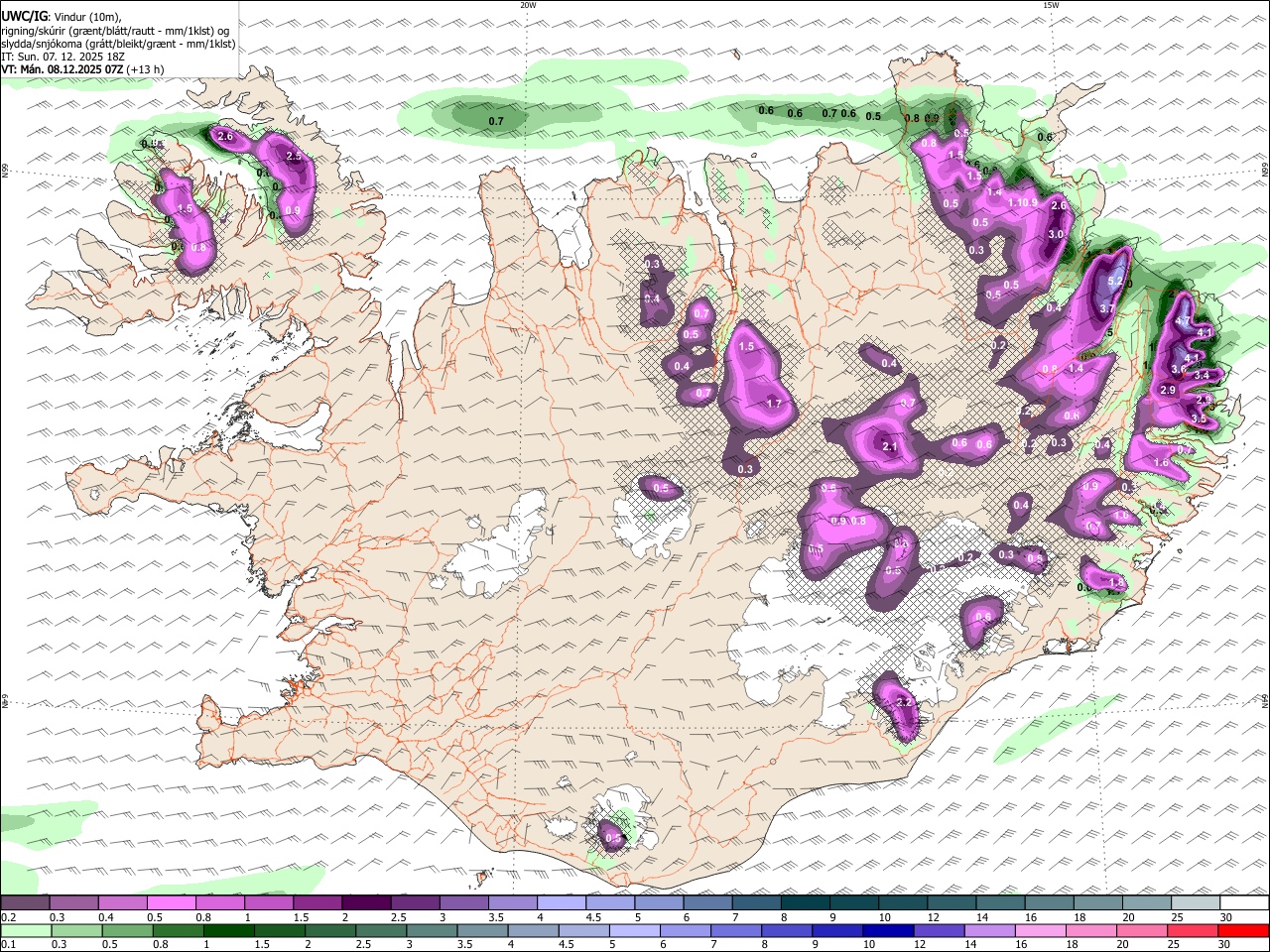Image resolution: width=1270 pixels, height=952 pixels.
Task: Click the '25' label under the upper scale
Action: 1177,917
